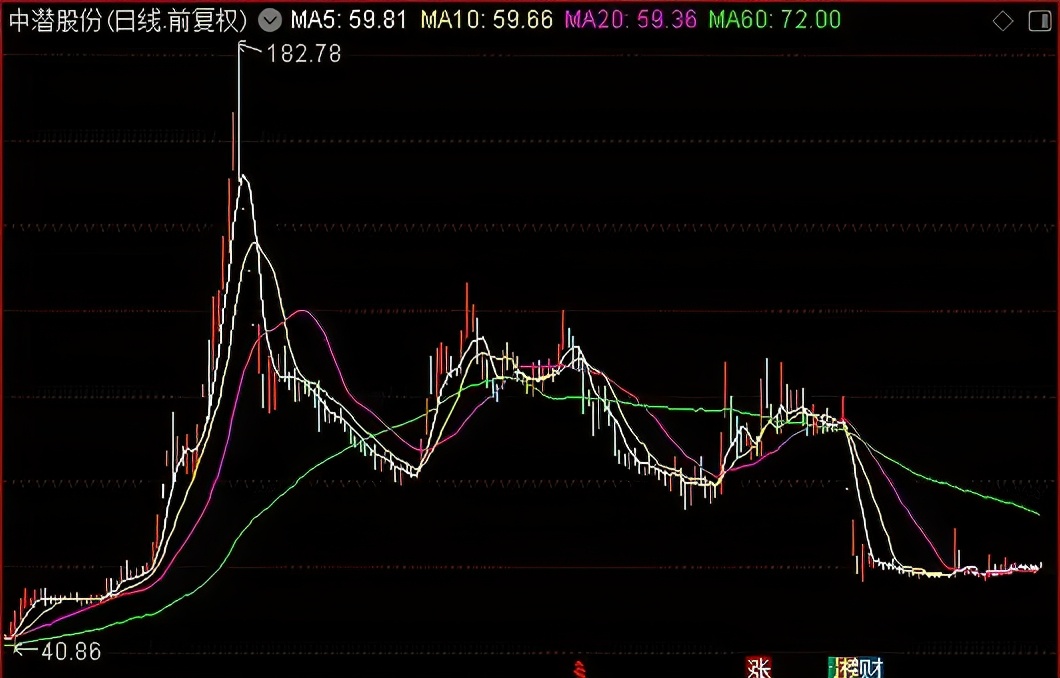Open the 张 marker on the timeline
The width and height of the screenshot is (1060, 678).
758,667
